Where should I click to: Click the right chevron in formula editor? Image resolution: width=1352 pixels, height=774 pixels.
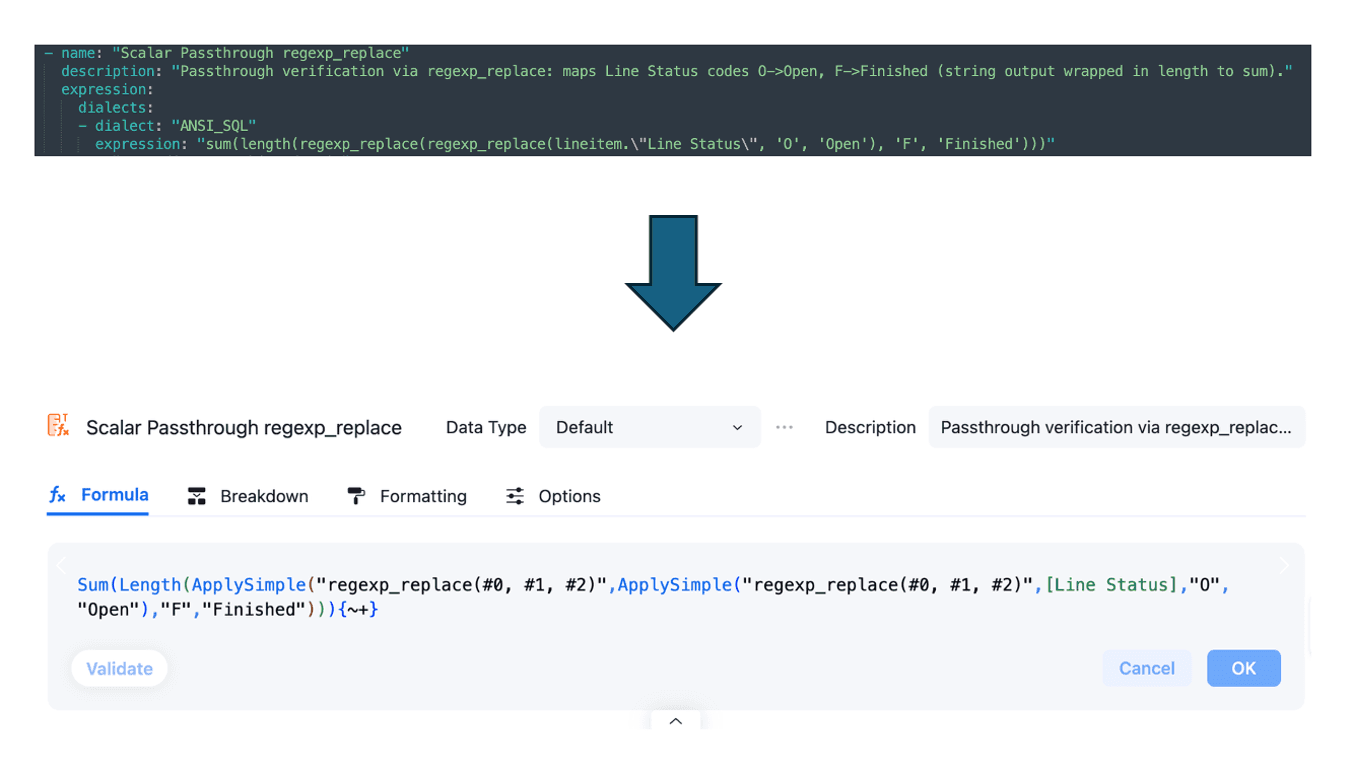pos(1284,565)
